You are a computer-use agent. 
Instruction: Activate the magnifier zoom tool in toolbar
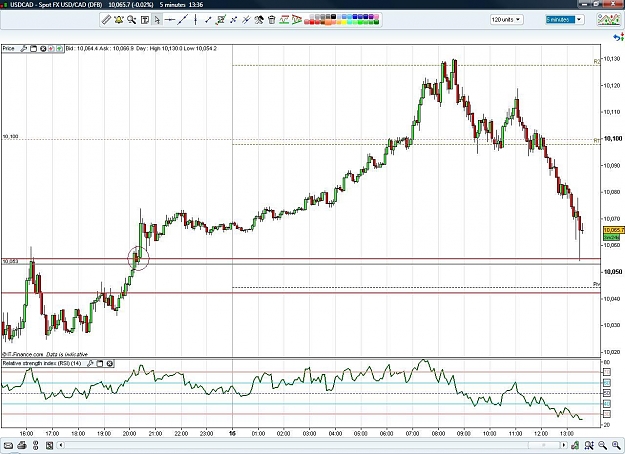(132, 20)
